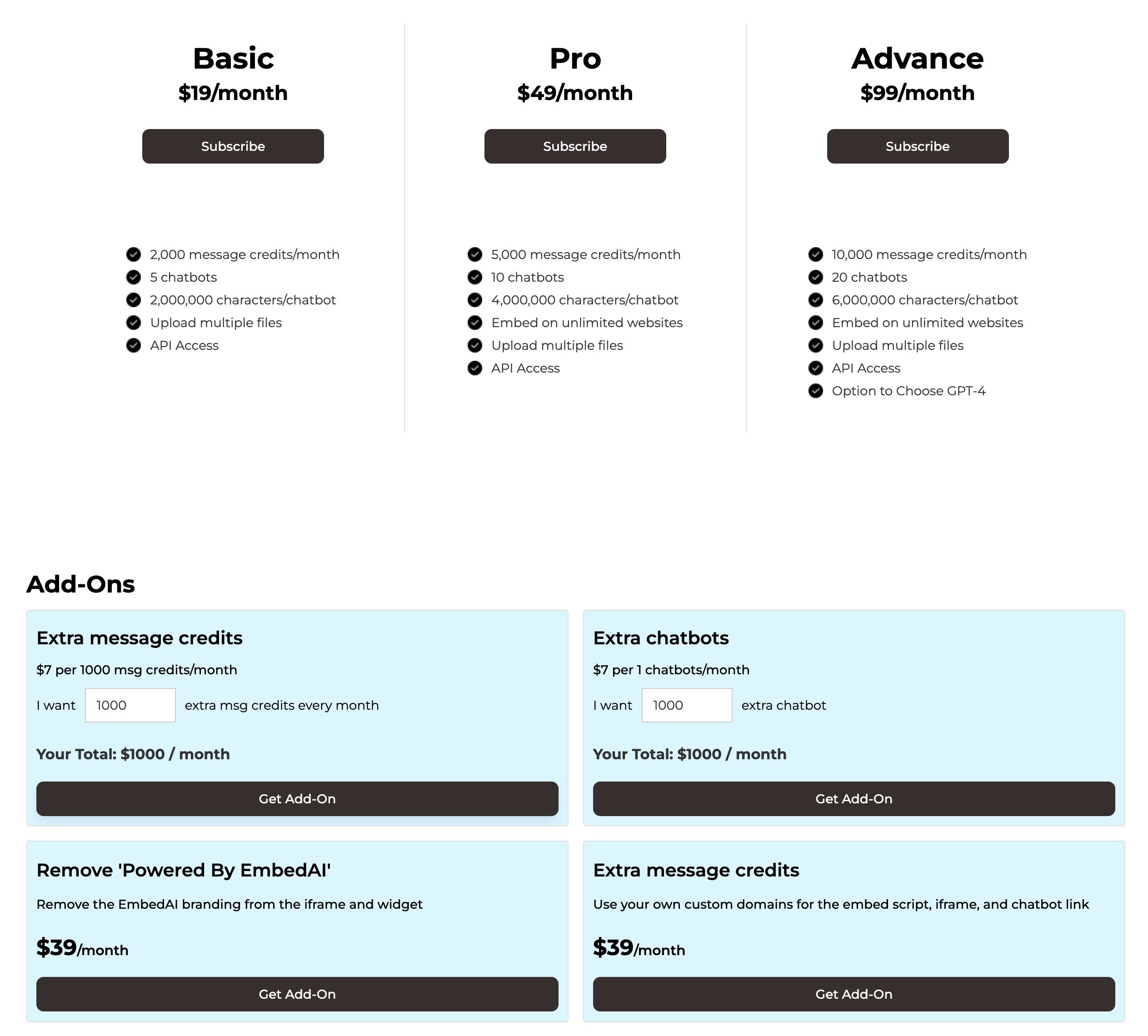Select the extra message credits input field
The image size is (1148, 1036).
[x=130, y=705]
